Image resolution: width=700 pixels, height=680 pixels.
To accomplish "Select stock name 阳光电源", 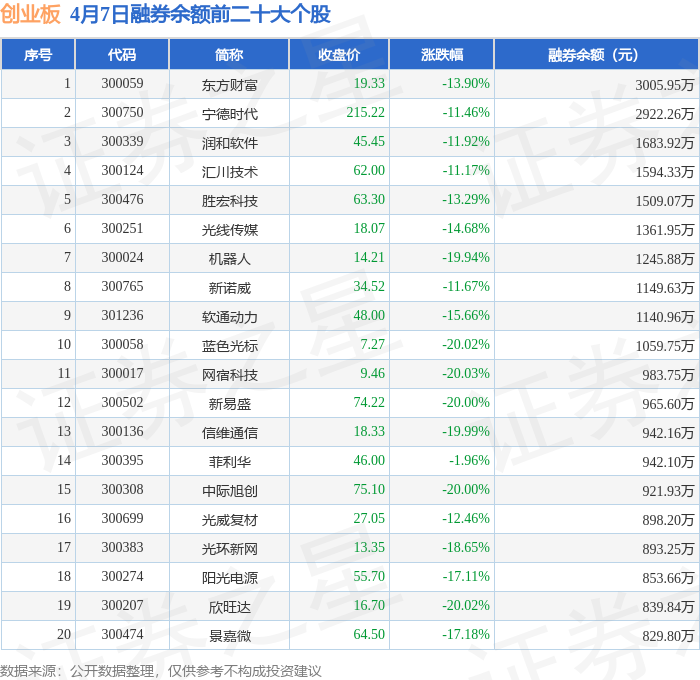I will point(229,578).
